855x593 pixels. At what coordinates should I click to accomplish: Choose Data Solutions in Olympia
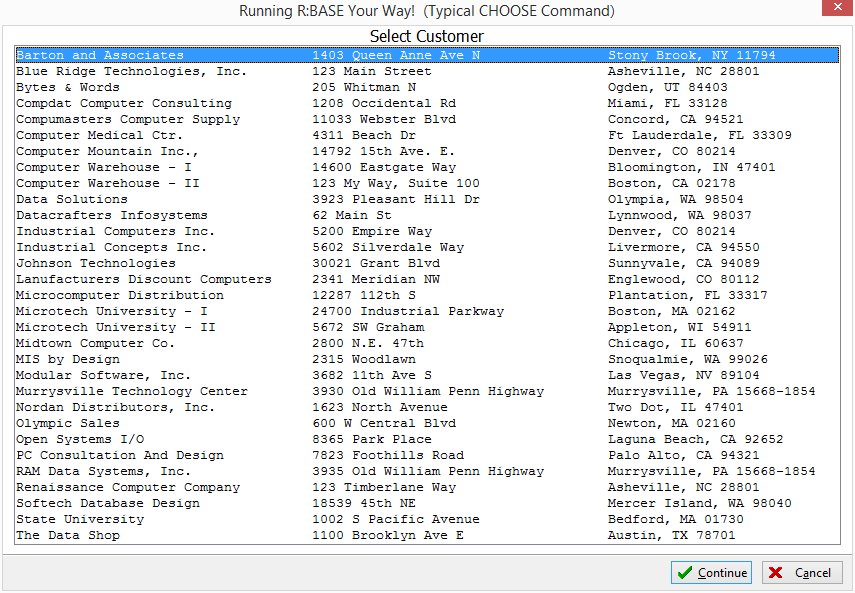coord(58,200)
